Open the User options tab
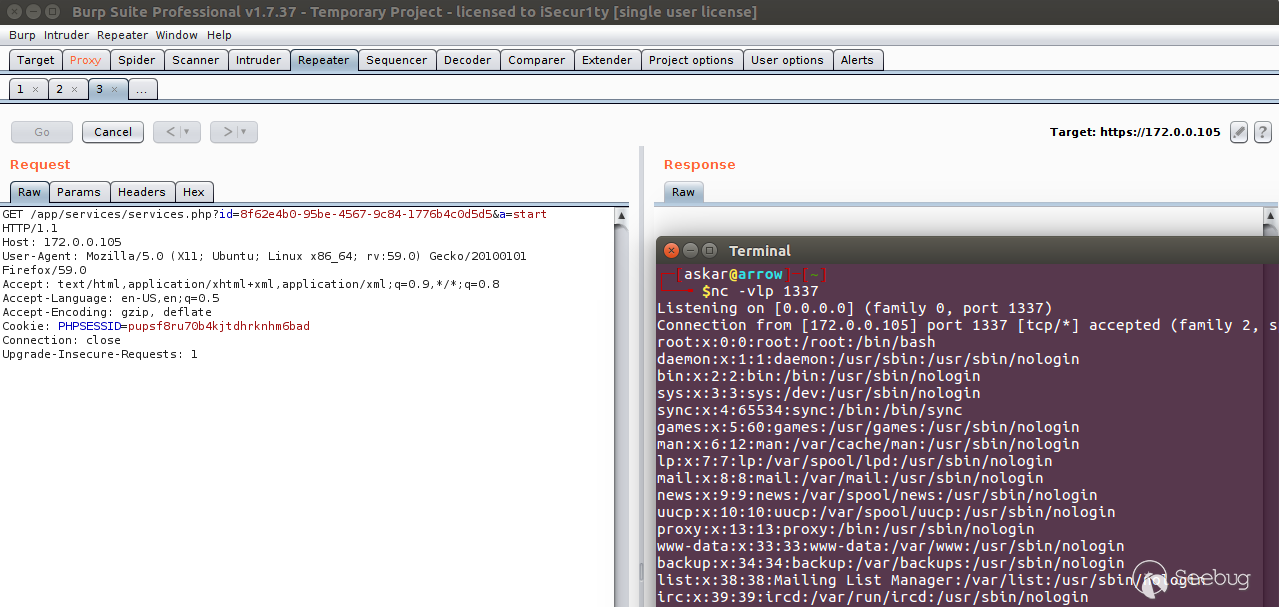1279x607 pixels. 787,60
